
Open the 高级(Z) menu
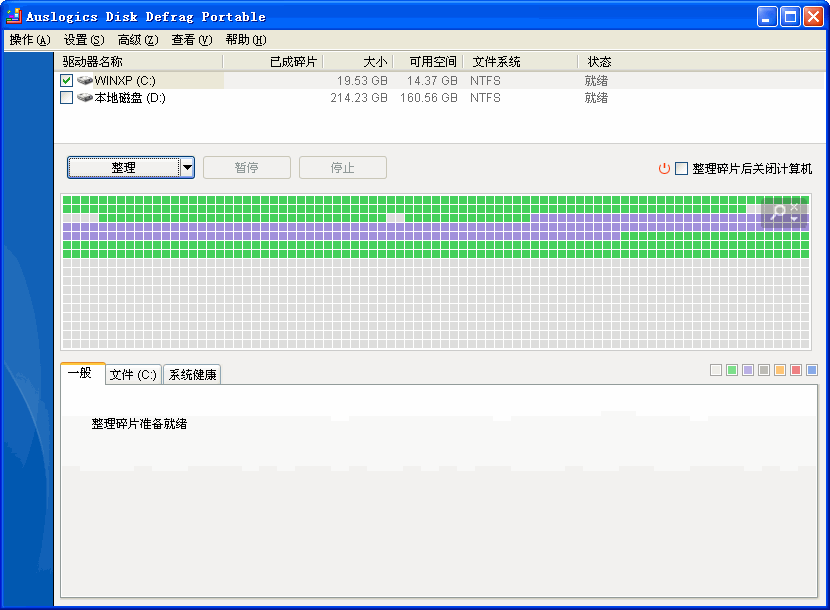click(x=137, y=40)
